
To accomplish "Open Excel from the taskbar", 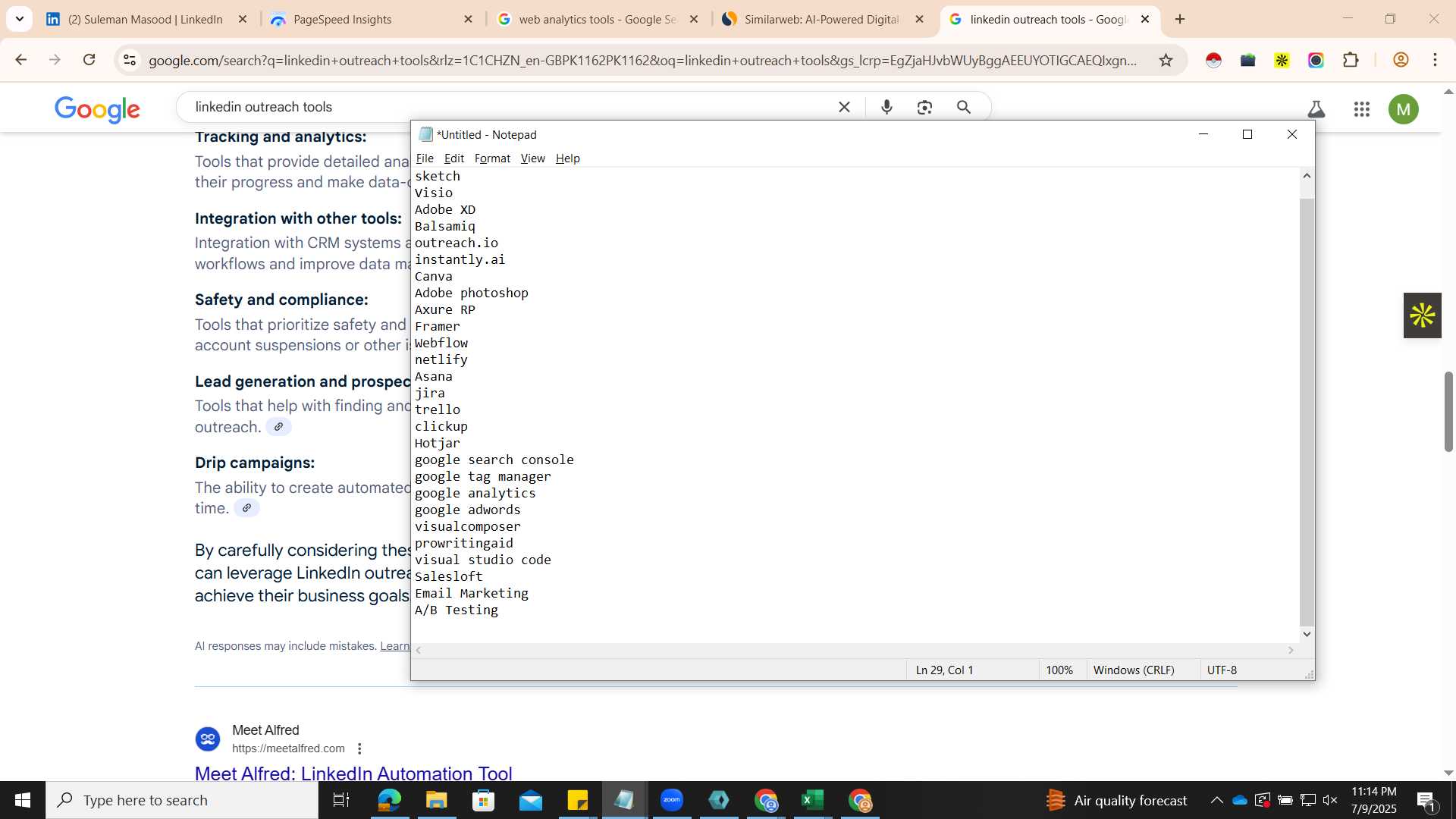I will click(812, 800).
